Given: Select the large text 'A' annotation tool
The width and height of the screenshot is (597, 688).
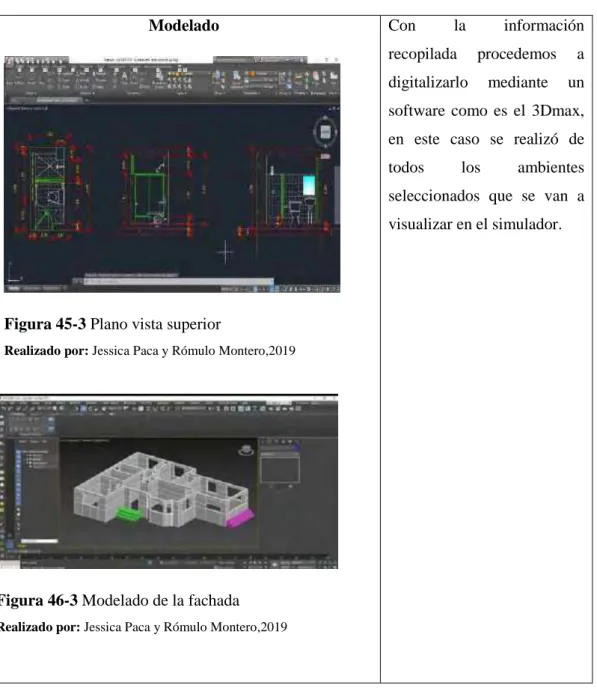Looking at the screenshot, I should (124, 75).
